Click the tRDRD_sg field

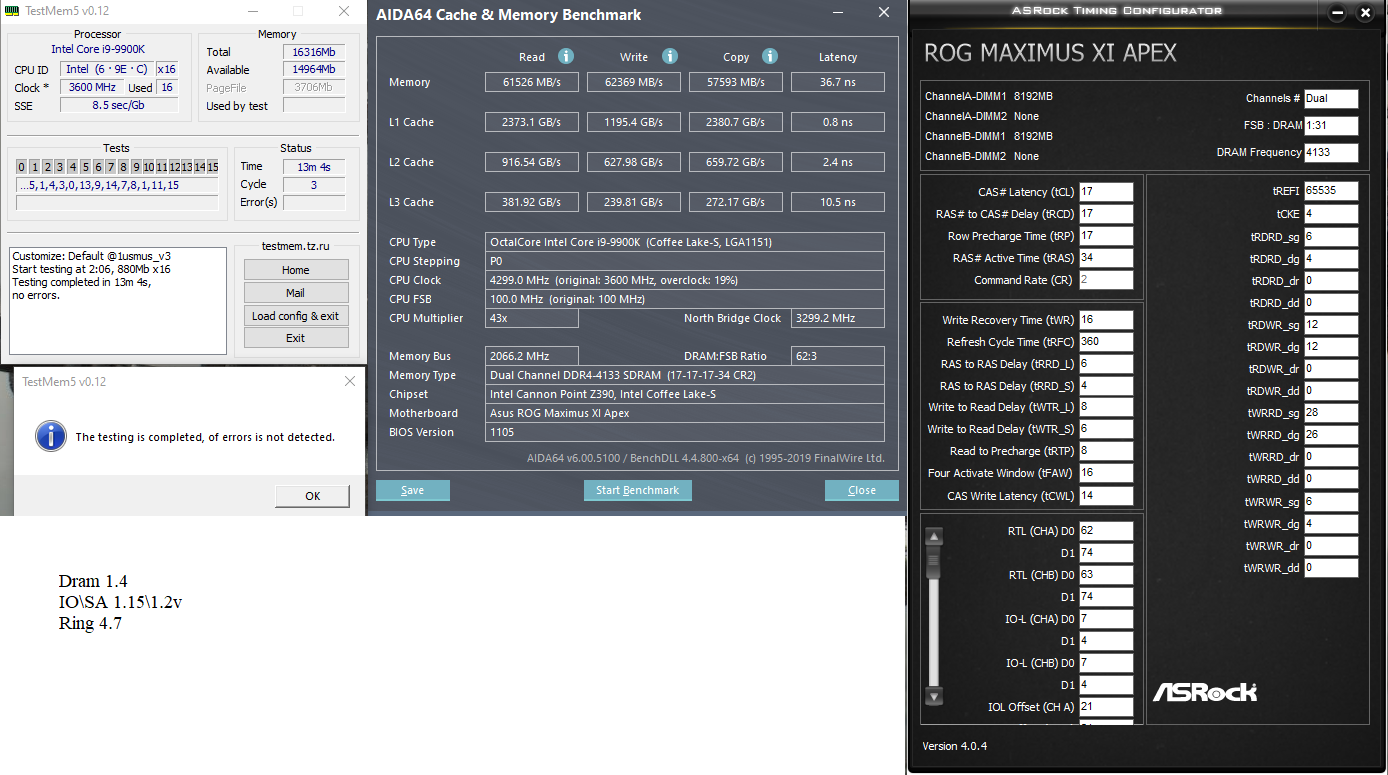pos(1331,237)
